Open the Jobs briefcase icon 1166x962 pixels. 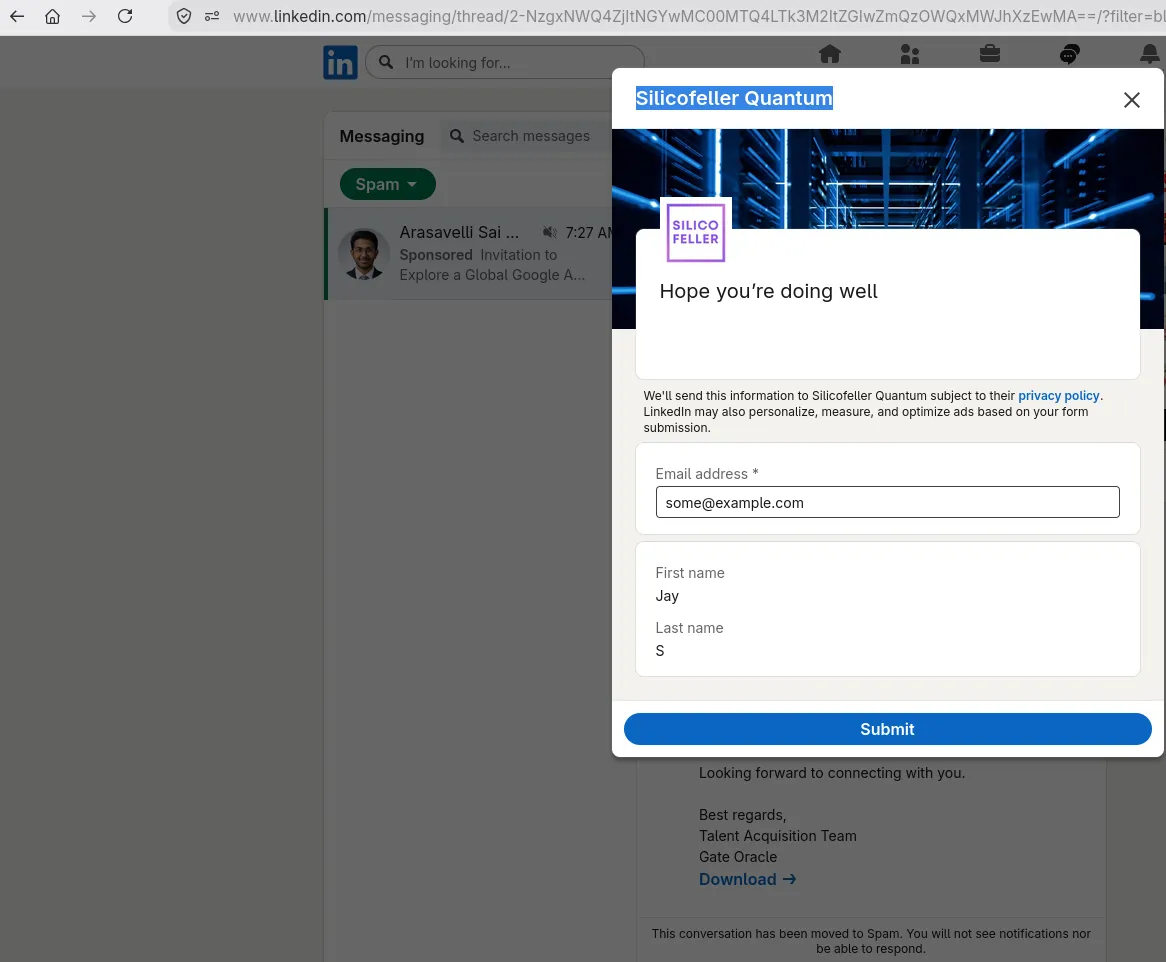click(990, 54)
